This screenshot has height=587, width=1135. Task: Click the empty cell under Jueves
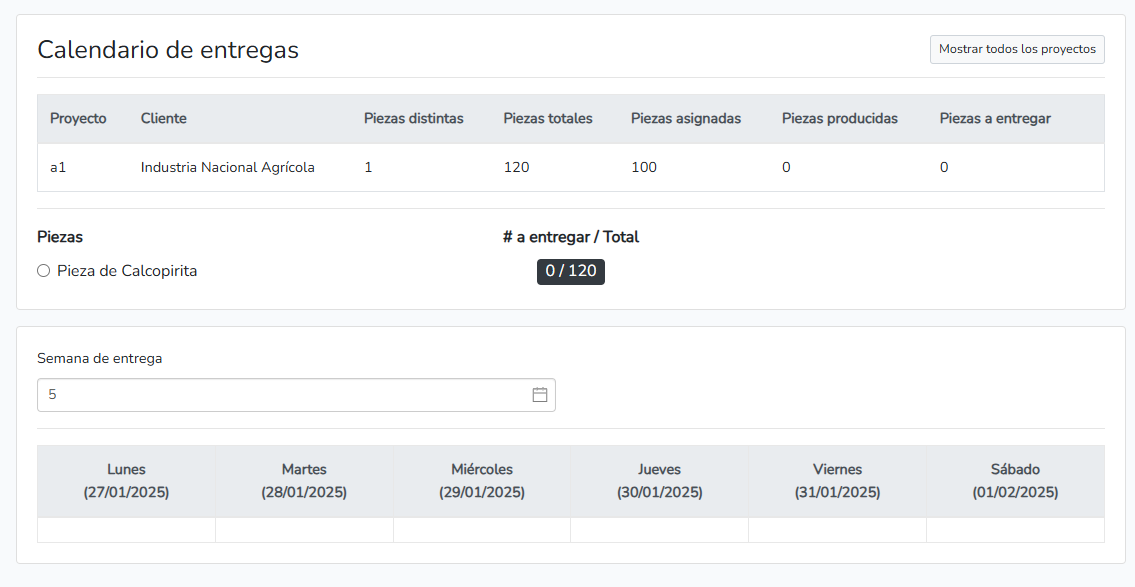pos(660,530)
